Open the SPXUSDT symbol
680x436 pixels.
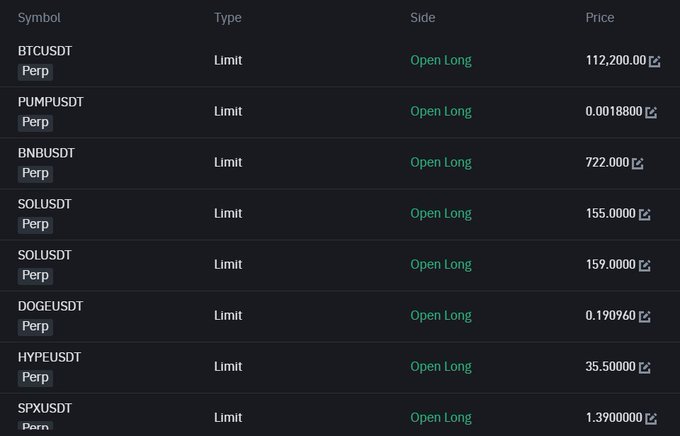tap(45, 408)
